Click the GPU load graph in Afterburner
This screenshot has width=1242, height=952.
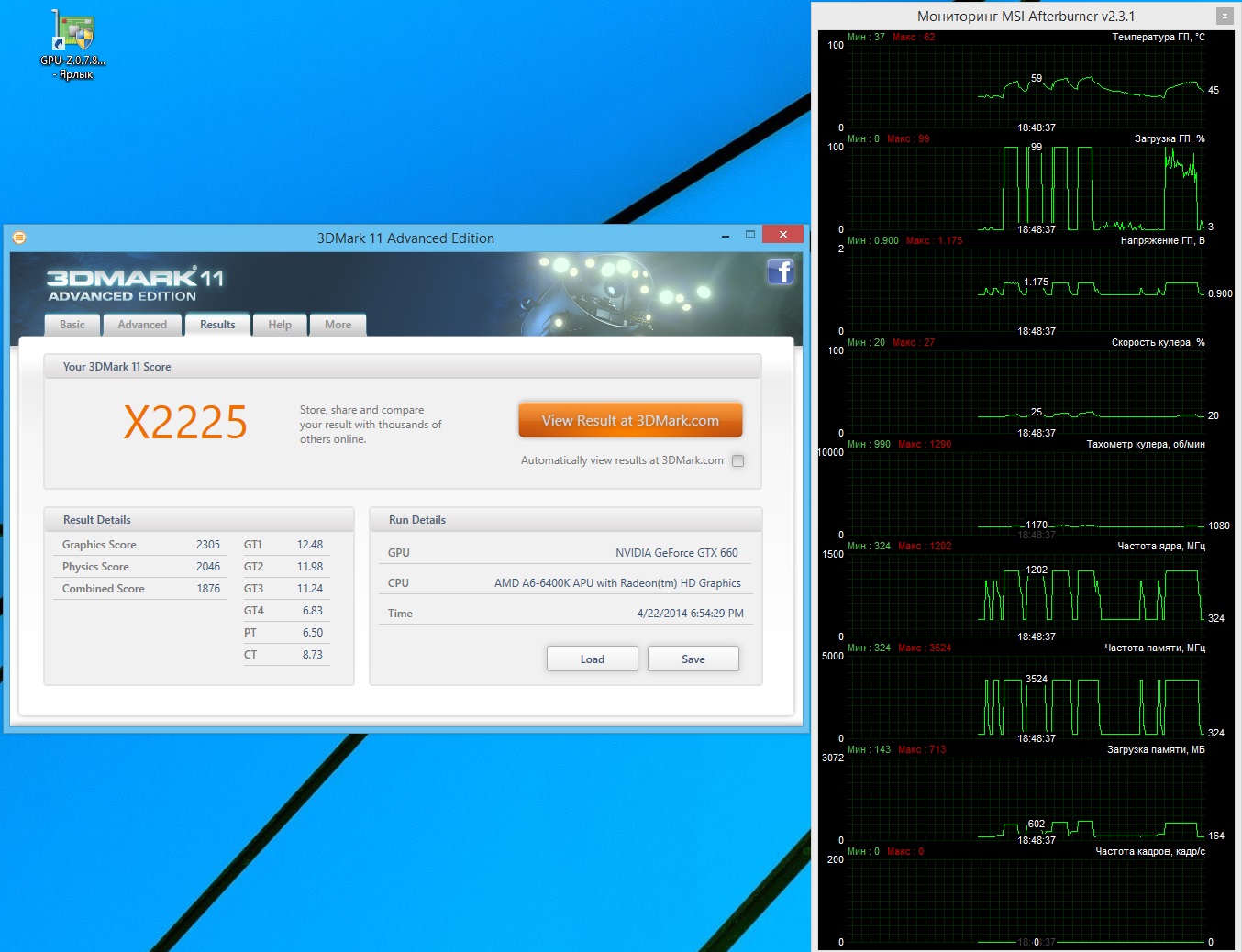click(1026, 188)
